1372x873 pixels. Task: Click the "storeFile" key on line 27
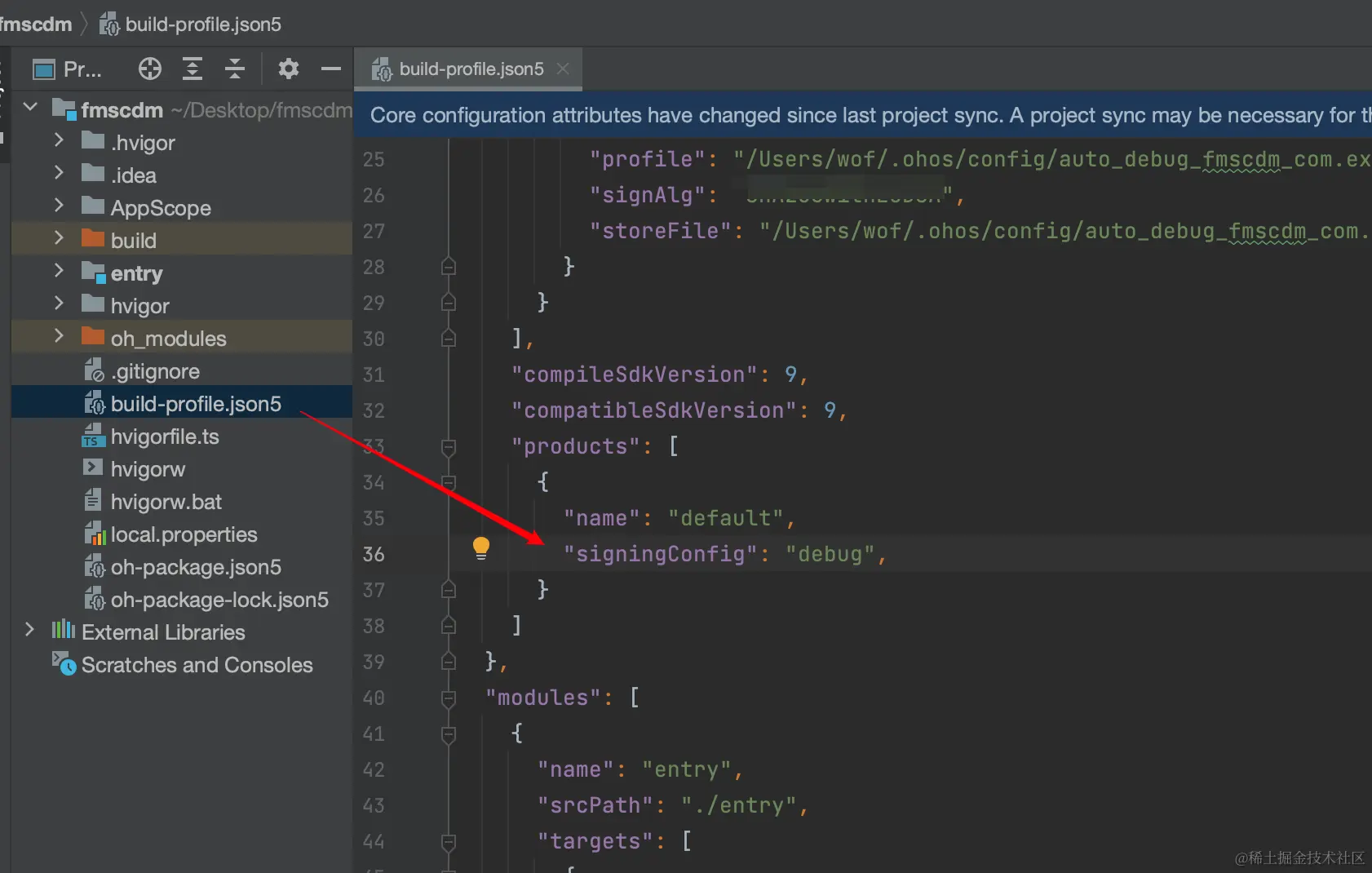661,231
